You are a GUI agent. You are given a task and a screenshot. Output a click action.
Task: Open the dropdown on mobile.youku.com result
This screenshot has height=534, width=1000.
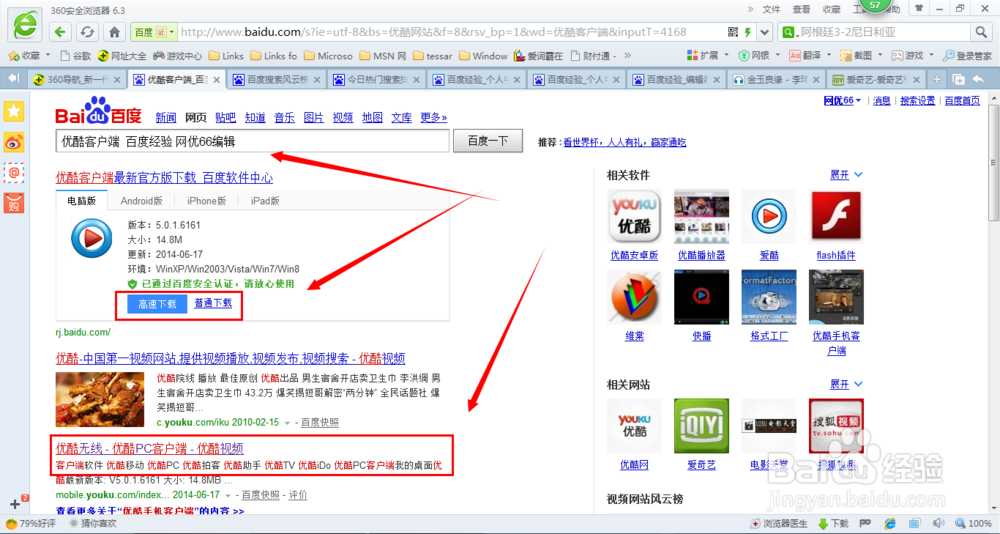pos(229,495)
